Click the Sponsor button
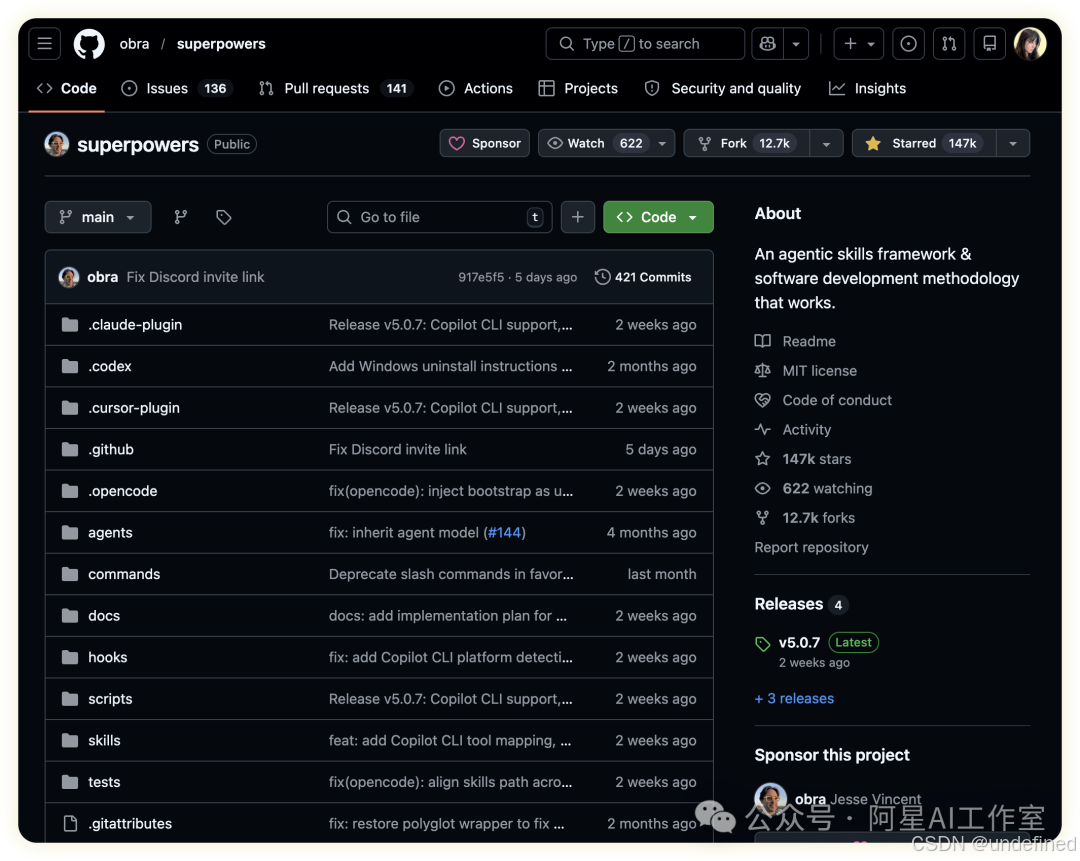 point(485,143)
